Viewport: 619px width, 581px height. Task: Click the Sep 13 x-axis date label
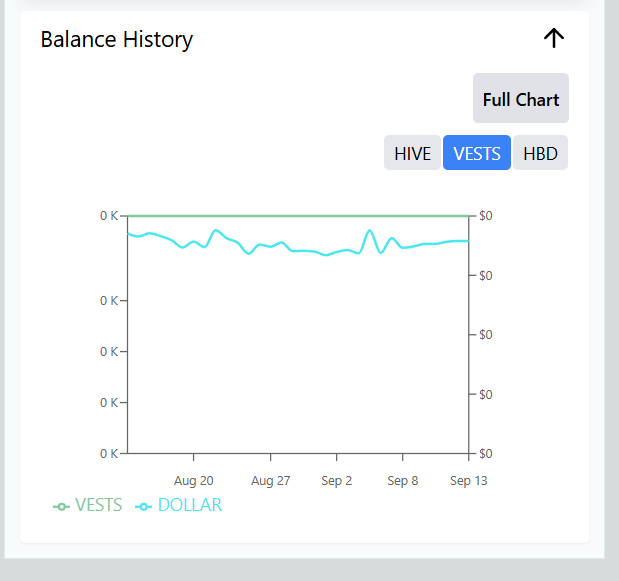(468, 481)
